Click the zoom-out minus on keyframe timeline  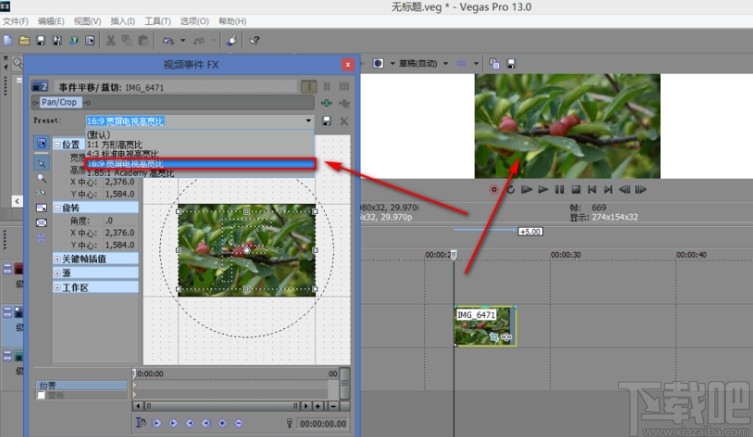pyautogui.click(x=333, y=406)
